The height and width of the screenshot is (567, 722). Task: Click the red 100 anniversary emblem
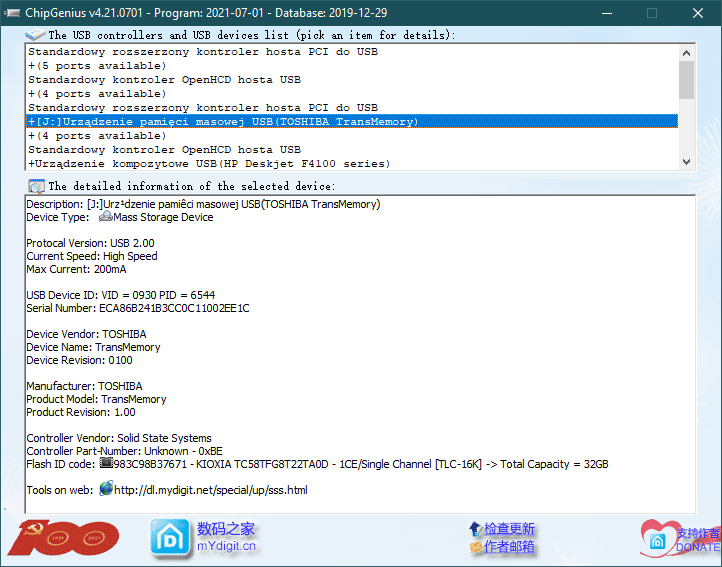click(x=63, y=538)
